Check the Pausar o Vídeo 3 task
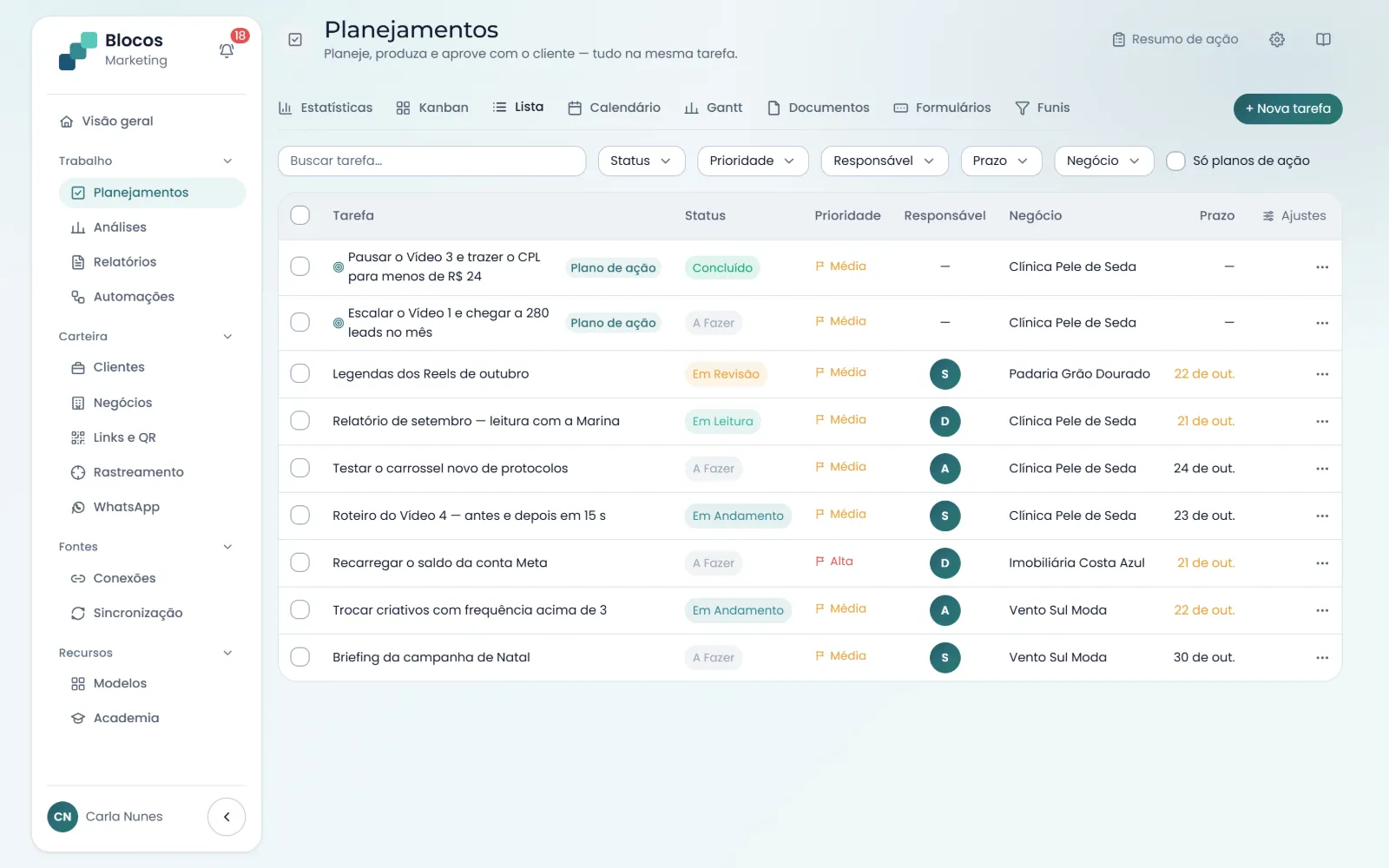This screenshot has height=868, width=1389. point(300,266)
